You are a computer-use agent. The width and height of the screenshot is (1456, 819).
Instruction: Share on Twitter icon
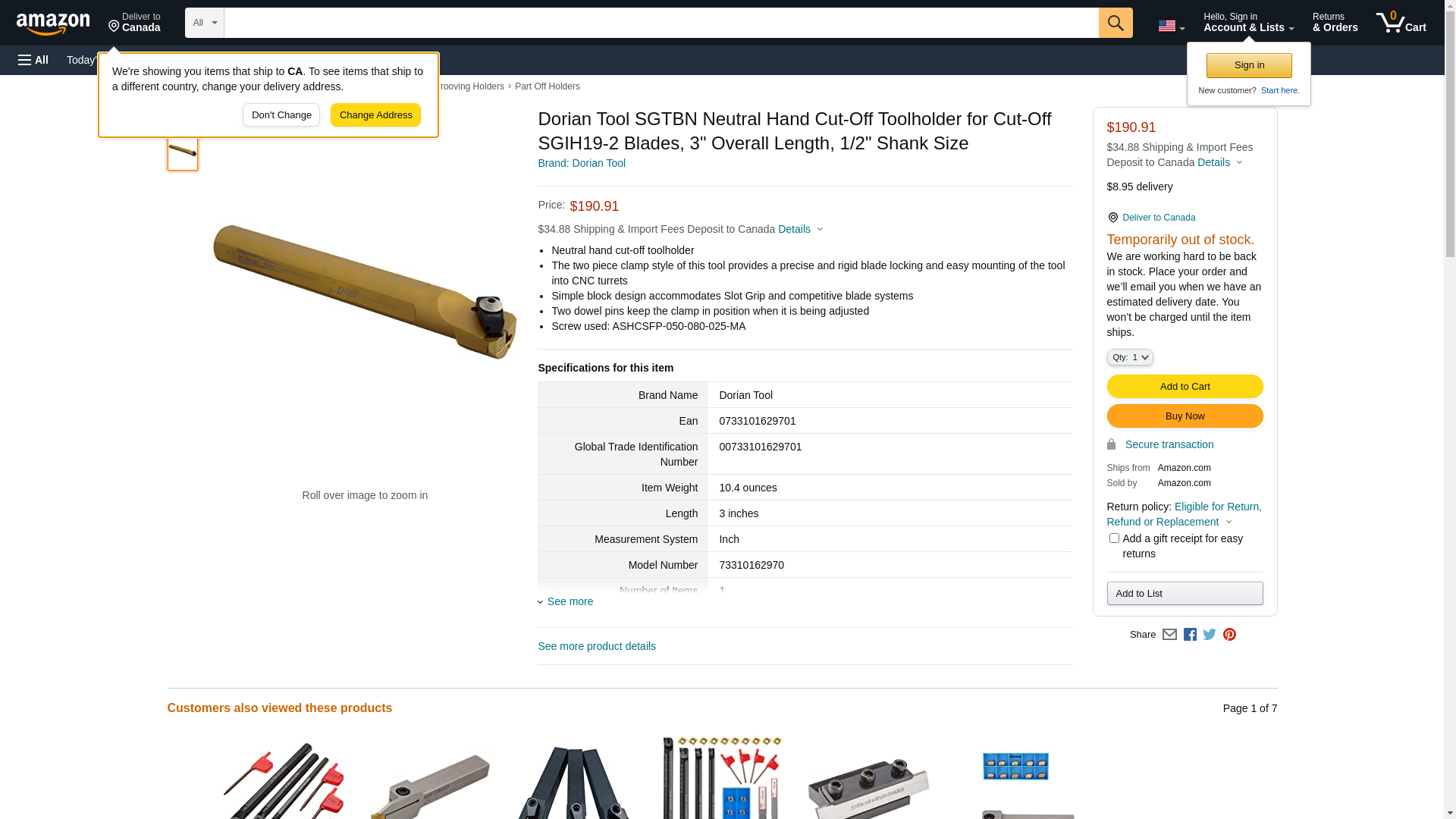click(x=1210, y=635)
